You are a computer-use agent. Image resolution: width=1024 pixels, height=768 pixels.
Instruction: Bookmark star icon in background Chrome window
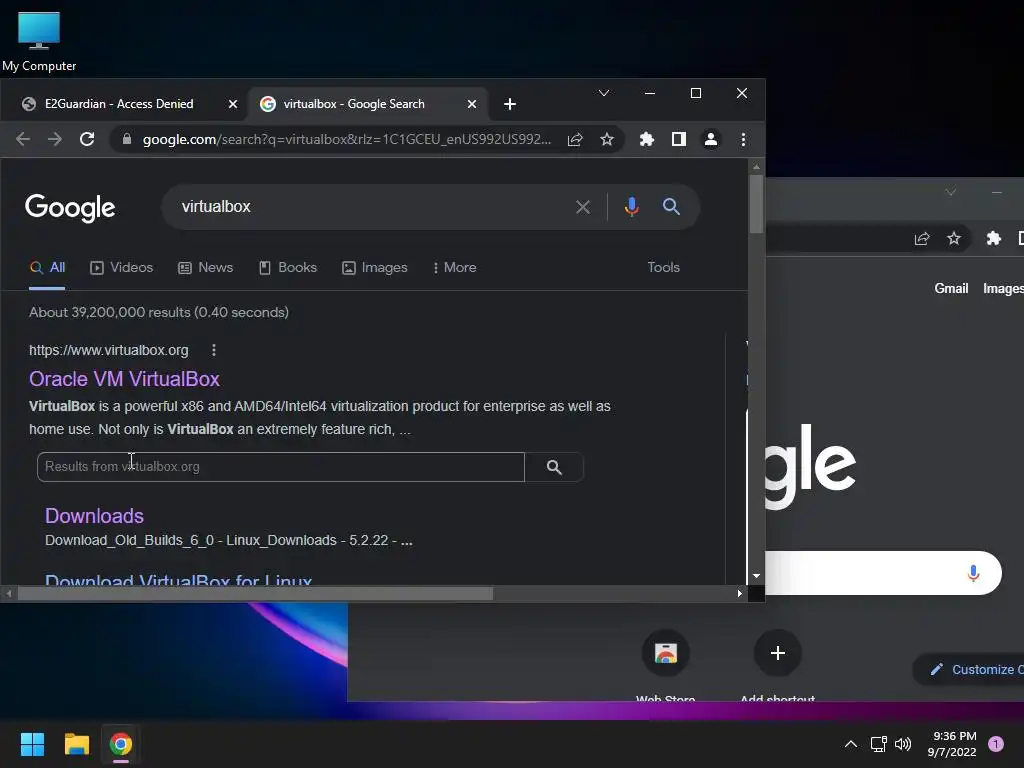(x=954, y=238)
